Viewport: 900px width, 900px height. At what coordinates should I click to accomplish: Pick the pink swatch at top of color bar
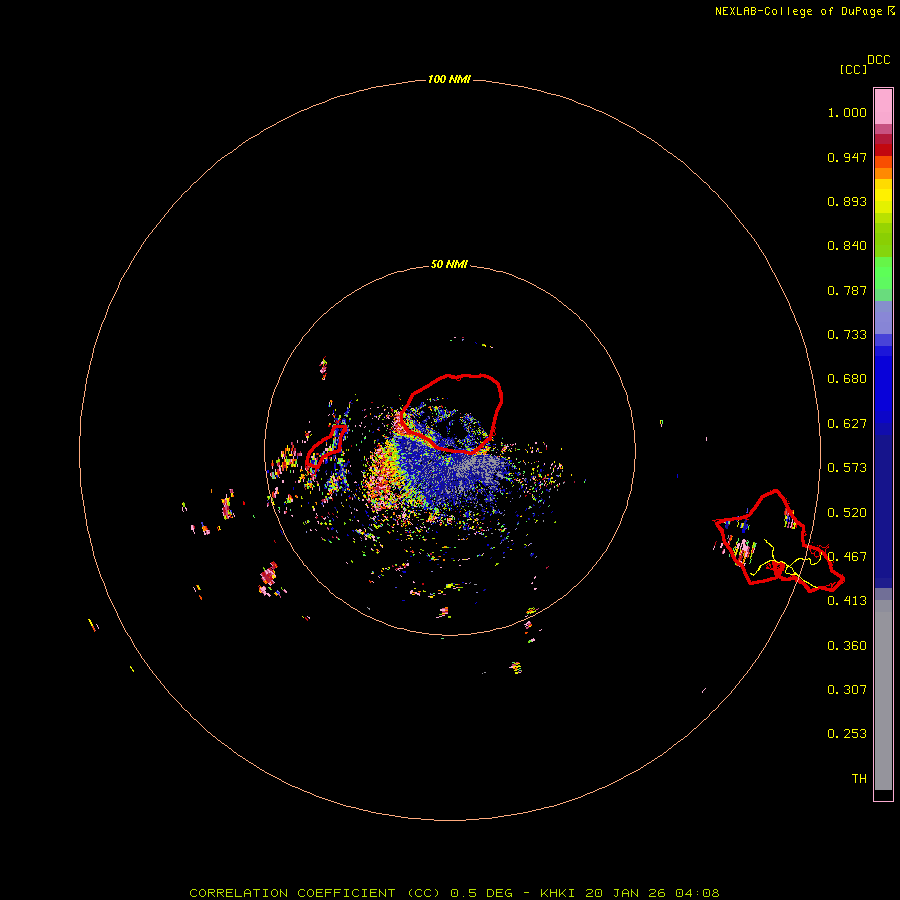tap(883, 107)
